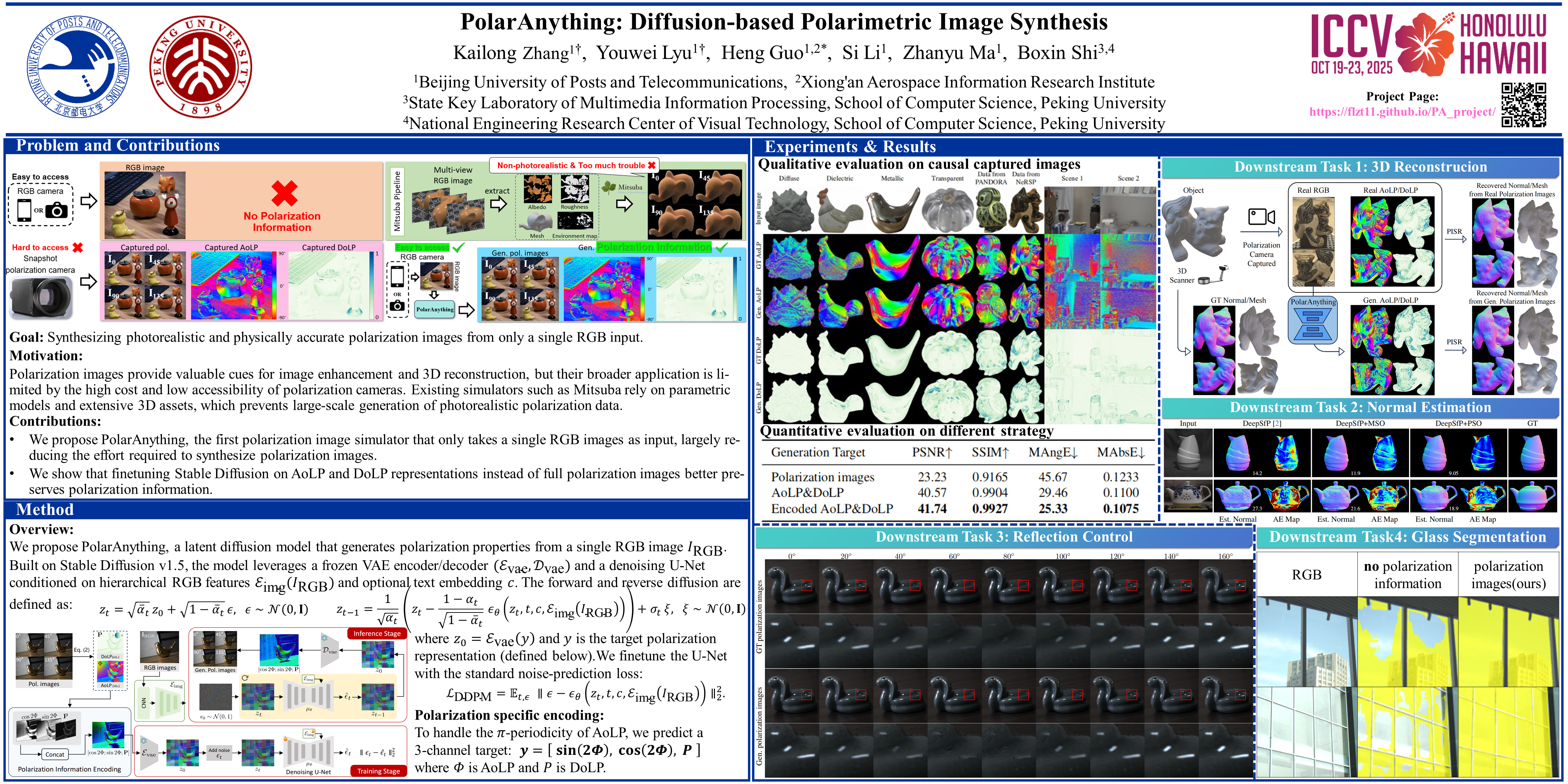
Task: Click the project page QR code
Action: pyautogui.click(x=1523, y=105)
